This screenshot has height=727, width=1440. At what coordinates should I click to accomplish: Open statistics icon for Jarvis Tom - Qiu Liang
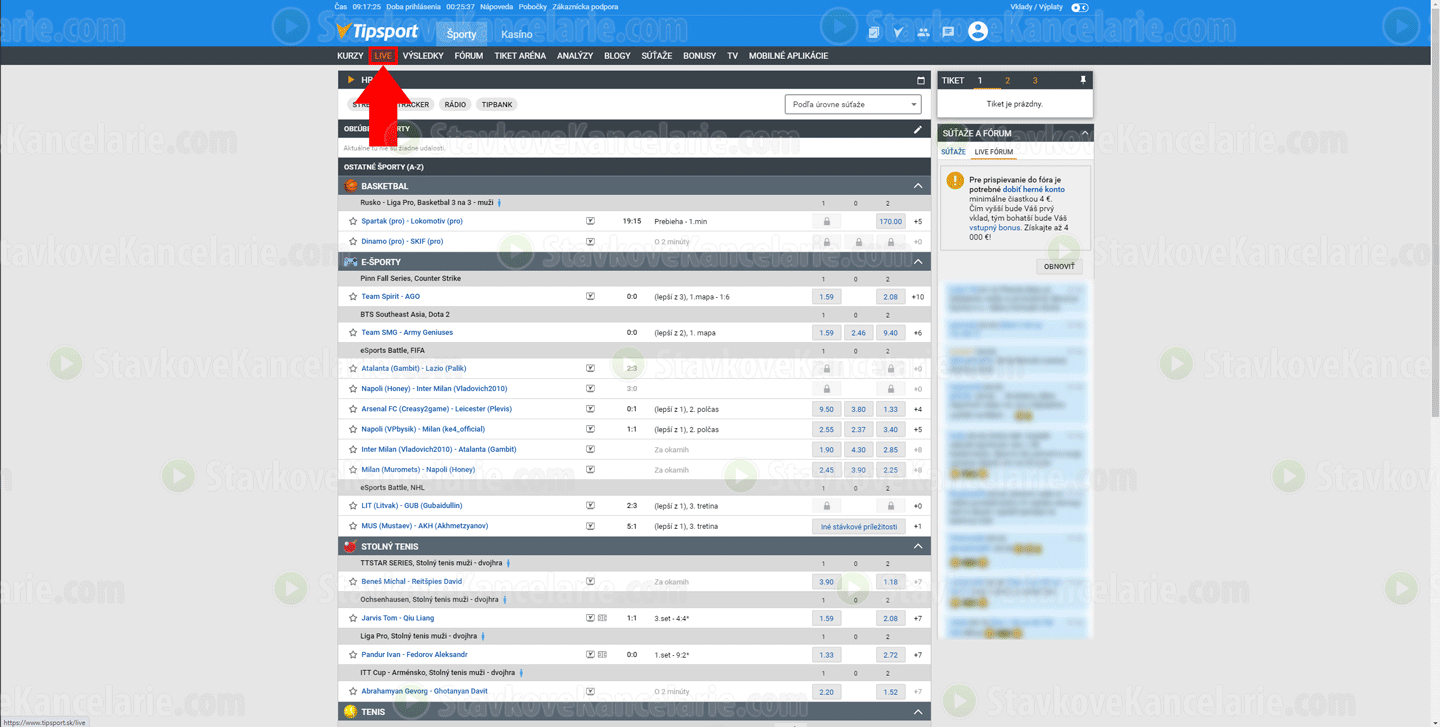(x=602, y=618)
